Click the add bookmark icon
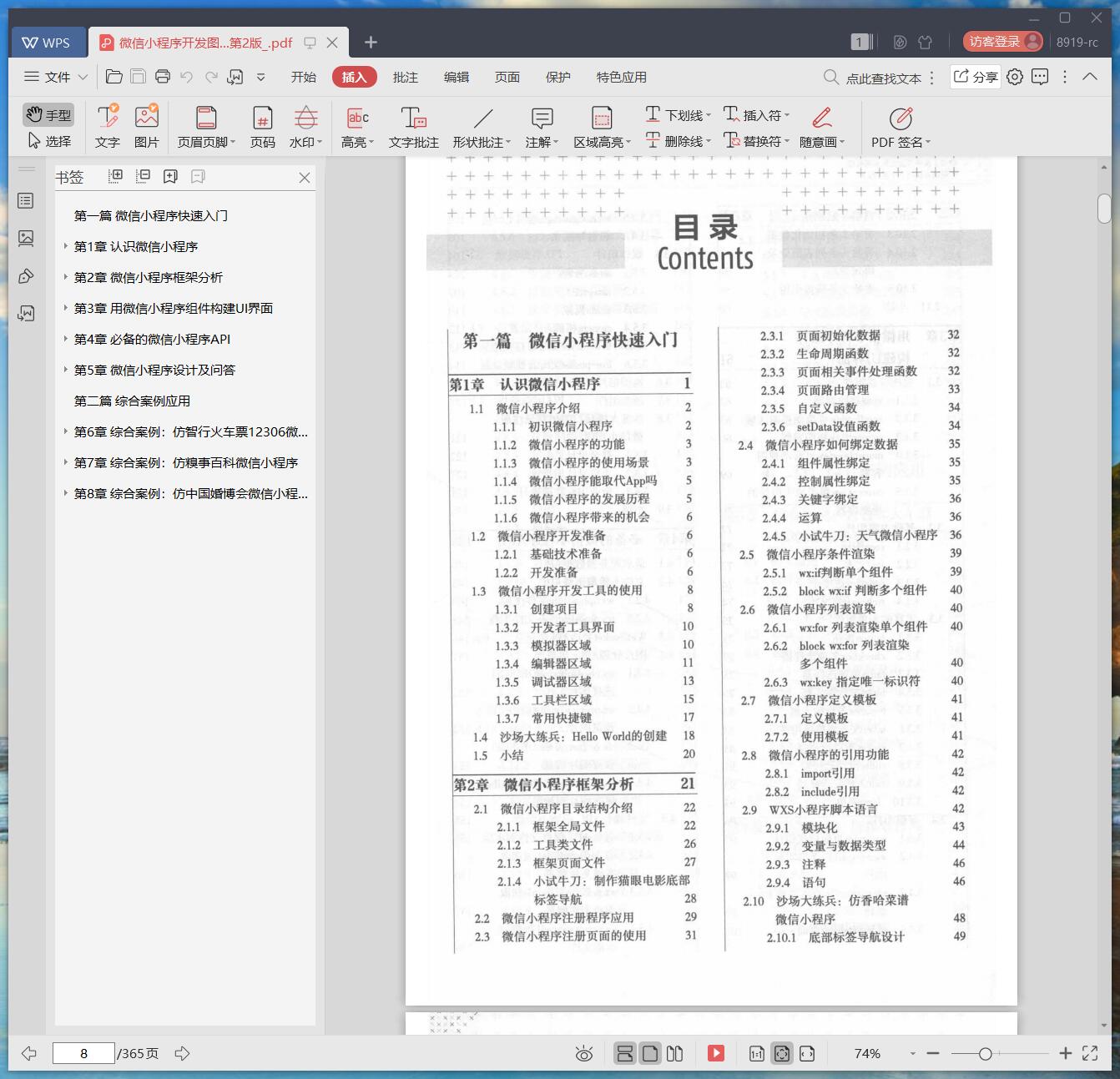1120x1079 pixels. 171,176
